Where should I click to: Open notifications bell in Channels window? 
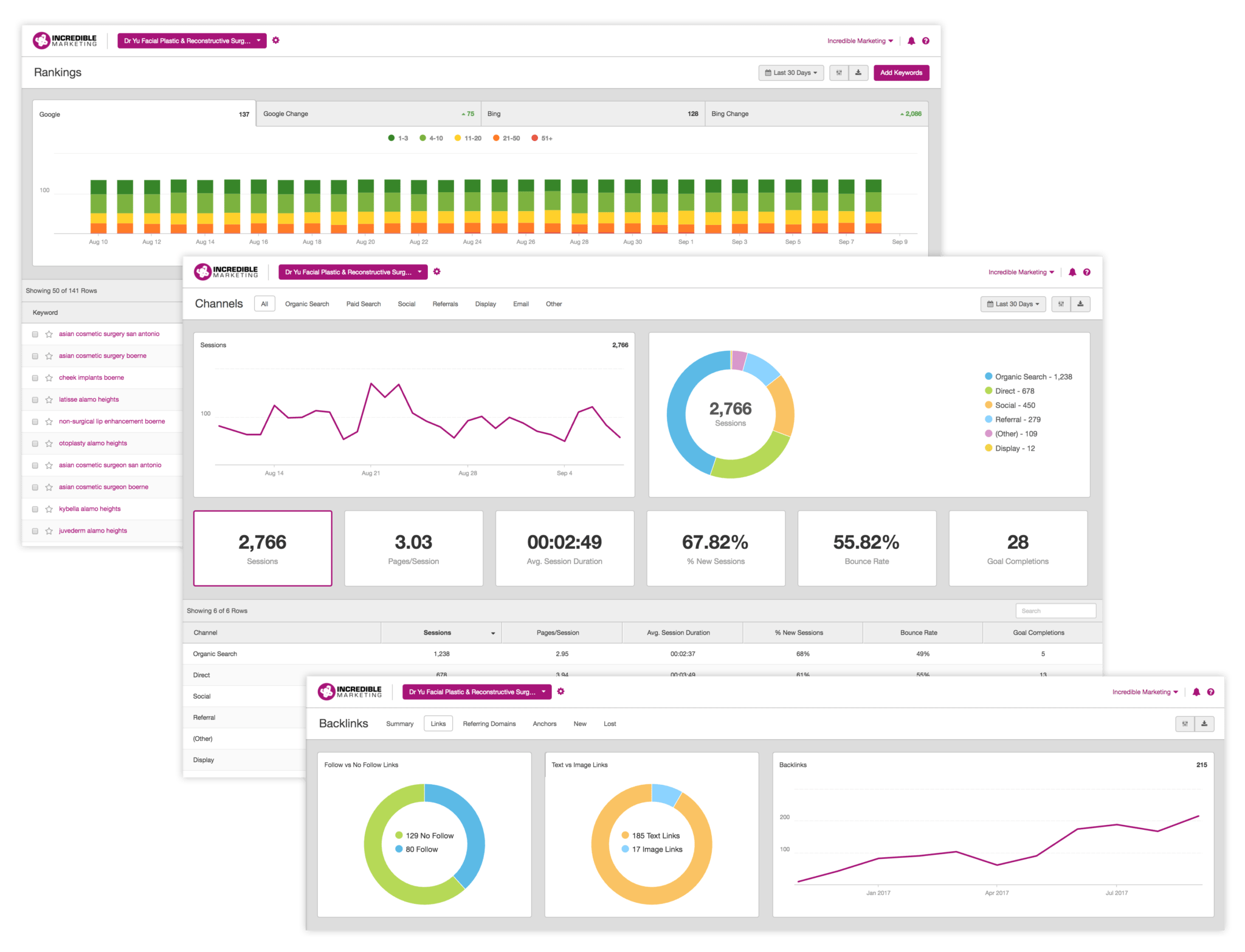click(x=1072, y=272)
